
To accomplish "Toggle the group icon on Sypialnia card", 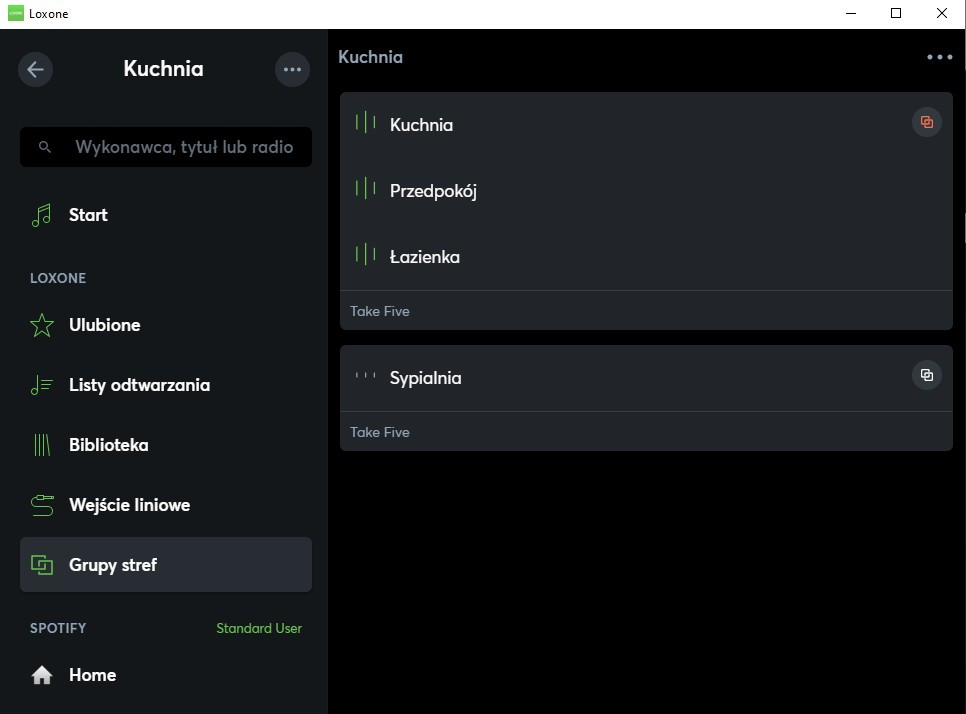I will [926, 375].
